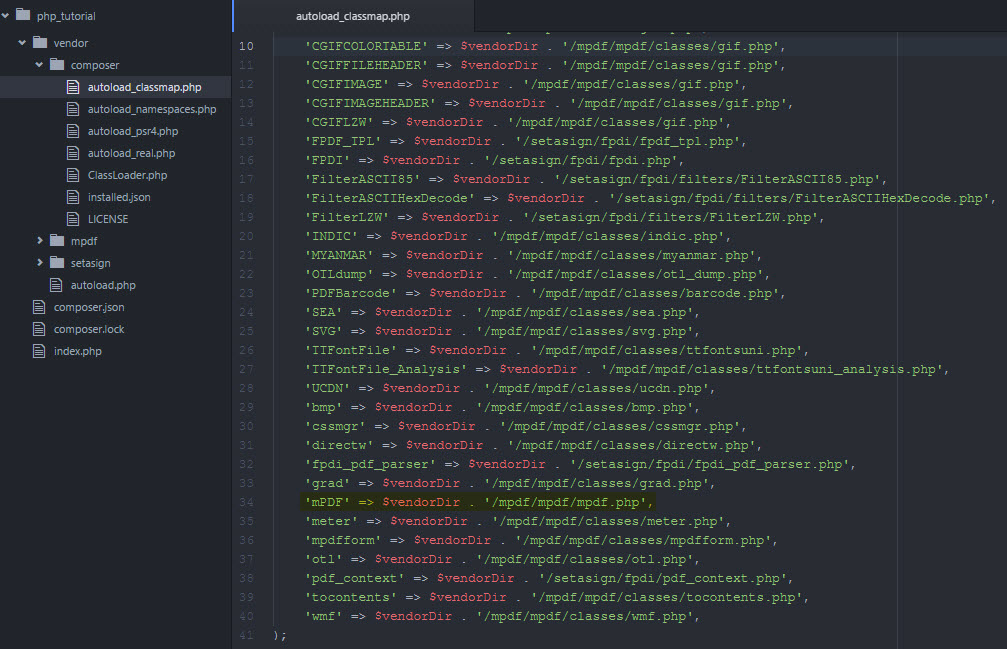
Task: Select the php_tutorial project label
Action: click(66, 16)
